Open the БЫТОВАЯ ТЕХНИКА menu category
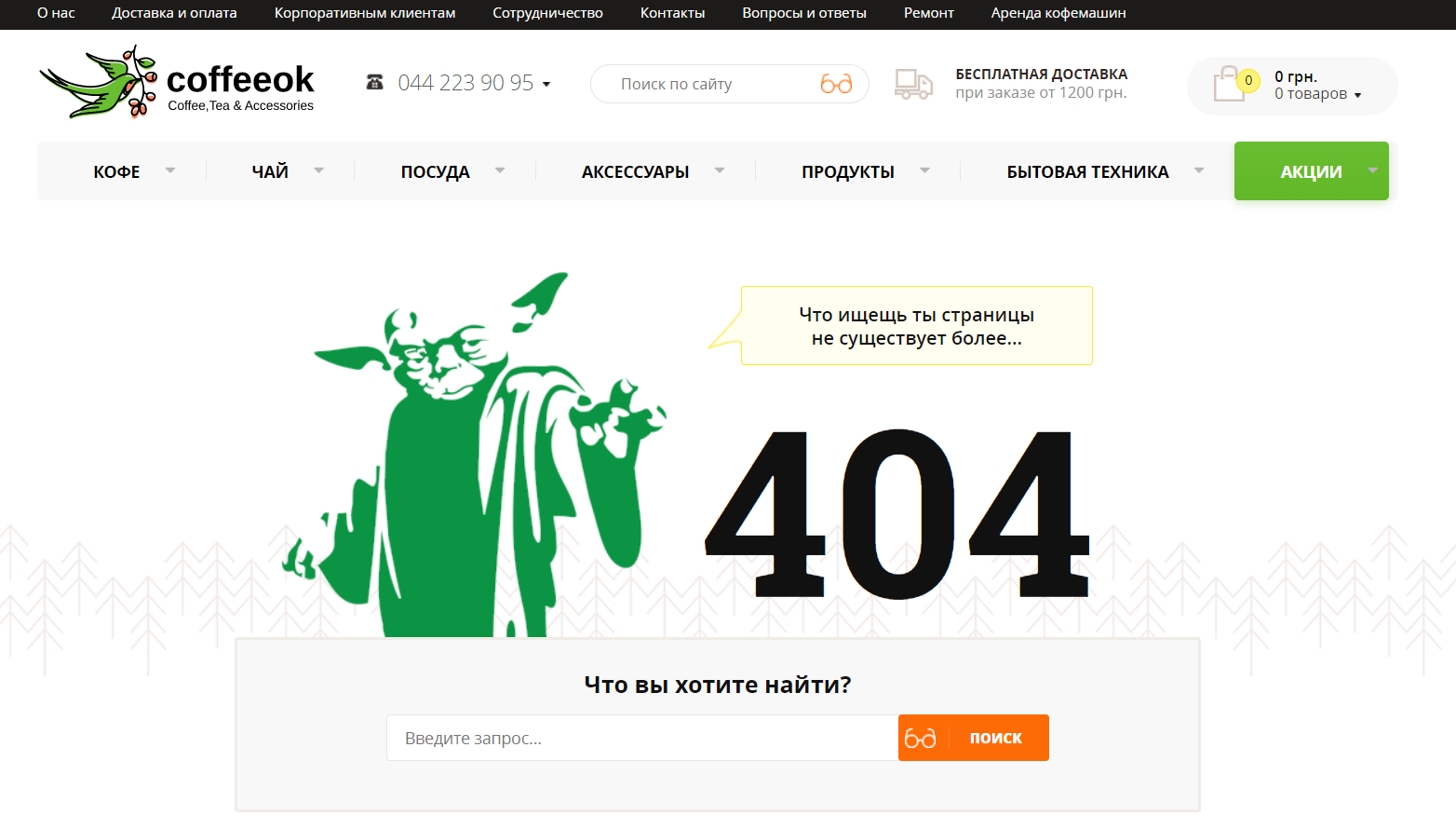Screen dimensions: 1456x829 [1086, 171]
